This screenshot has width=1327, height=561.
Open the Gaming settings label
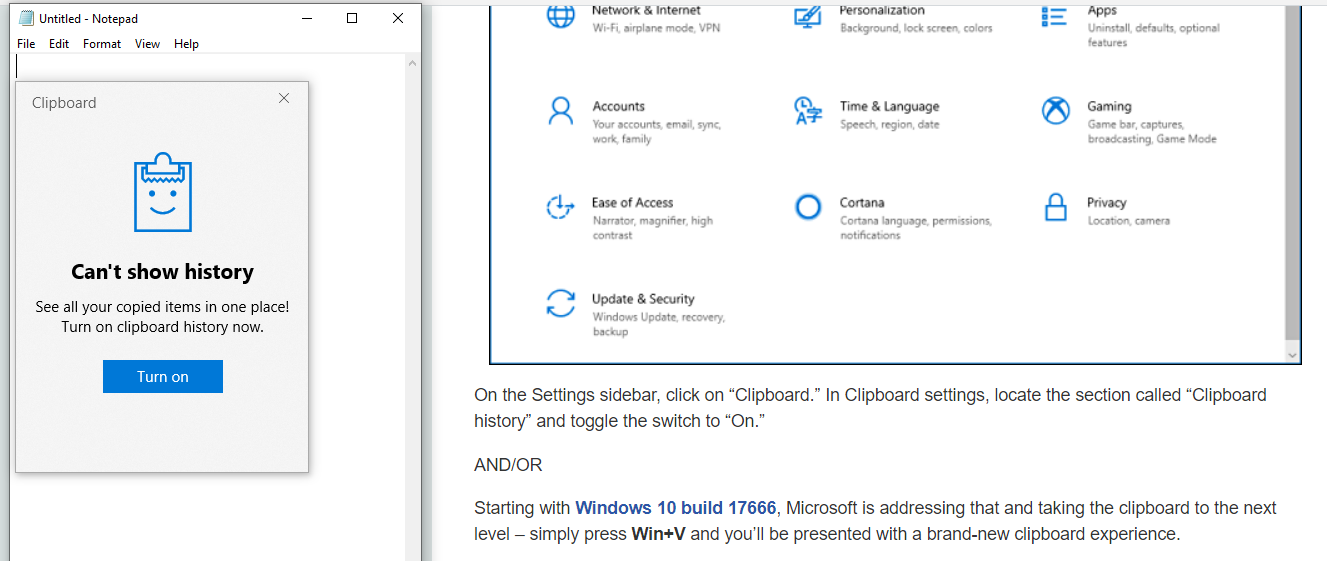(x=1109, y=106)
